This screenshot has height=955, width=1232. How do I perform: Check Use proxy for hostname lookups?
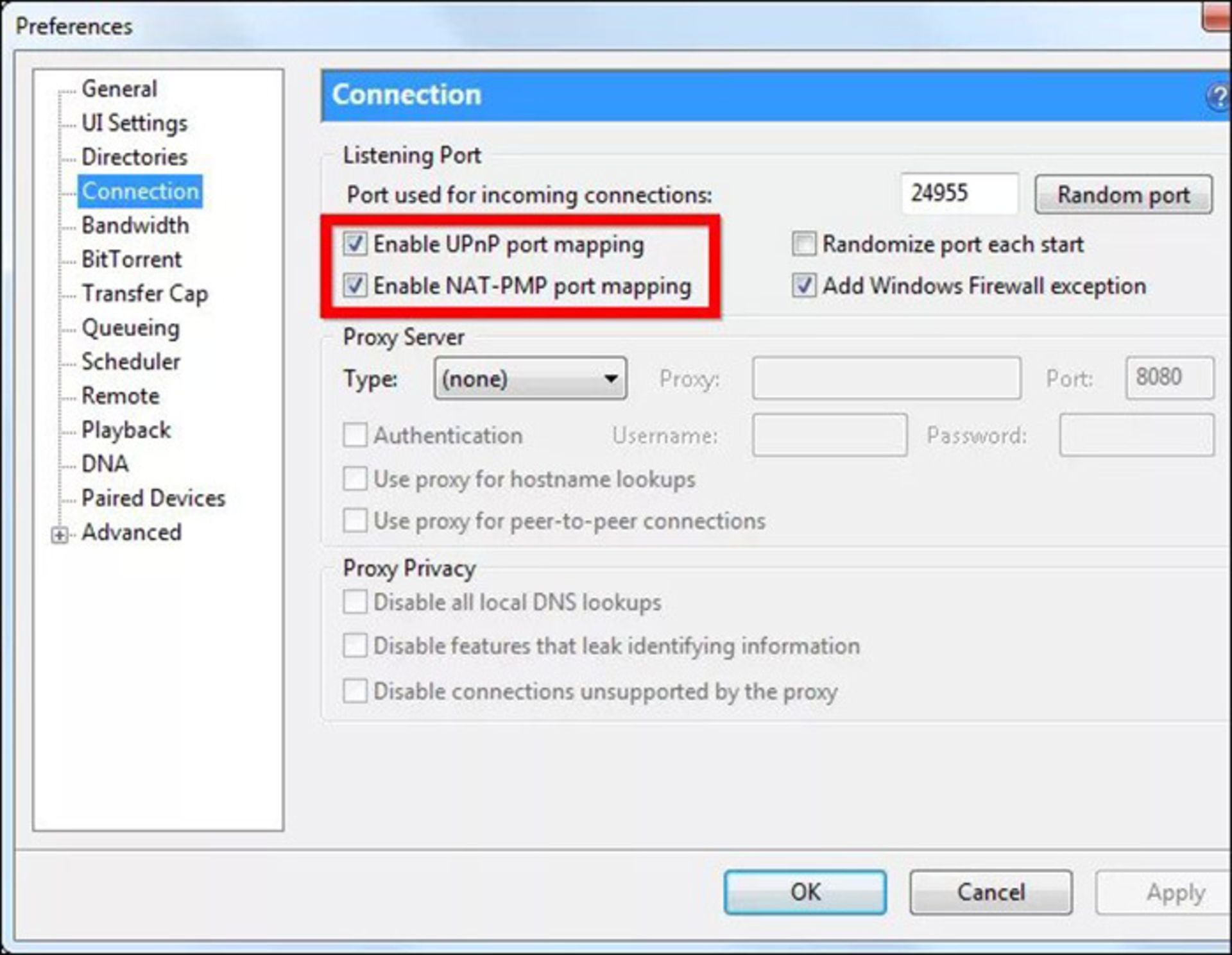[x=355, y=479]
